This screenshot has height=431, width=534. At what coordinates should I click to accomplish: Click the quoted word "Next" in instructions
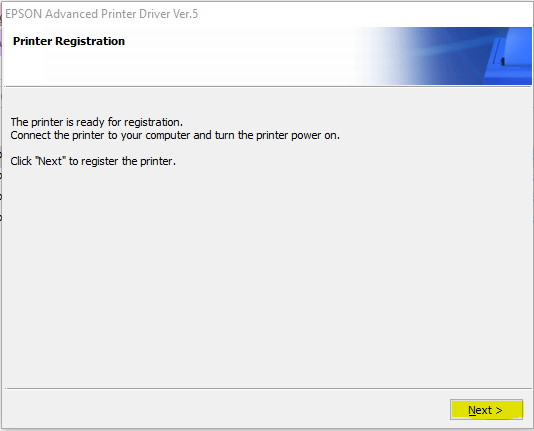(50, 161)
